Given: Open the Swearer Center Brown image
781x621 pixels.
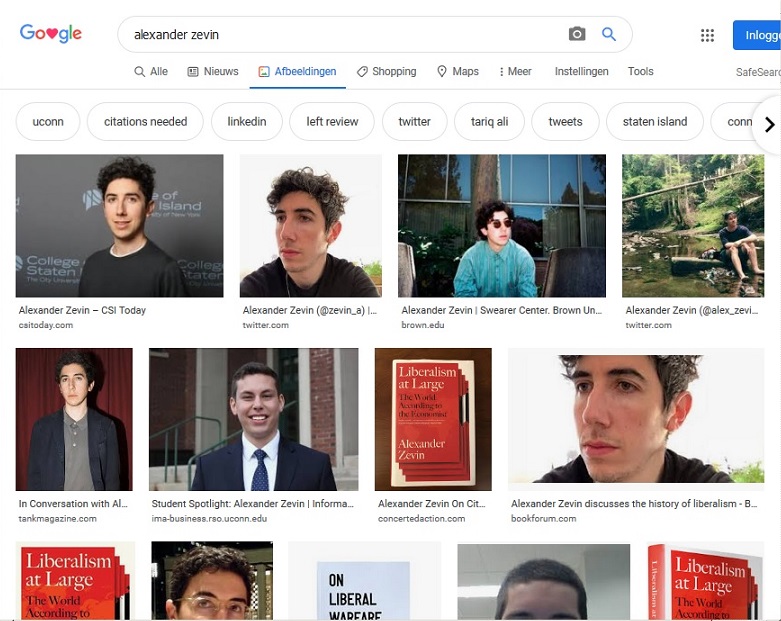Looking at the screenshot, I should [x=502, y=226].
